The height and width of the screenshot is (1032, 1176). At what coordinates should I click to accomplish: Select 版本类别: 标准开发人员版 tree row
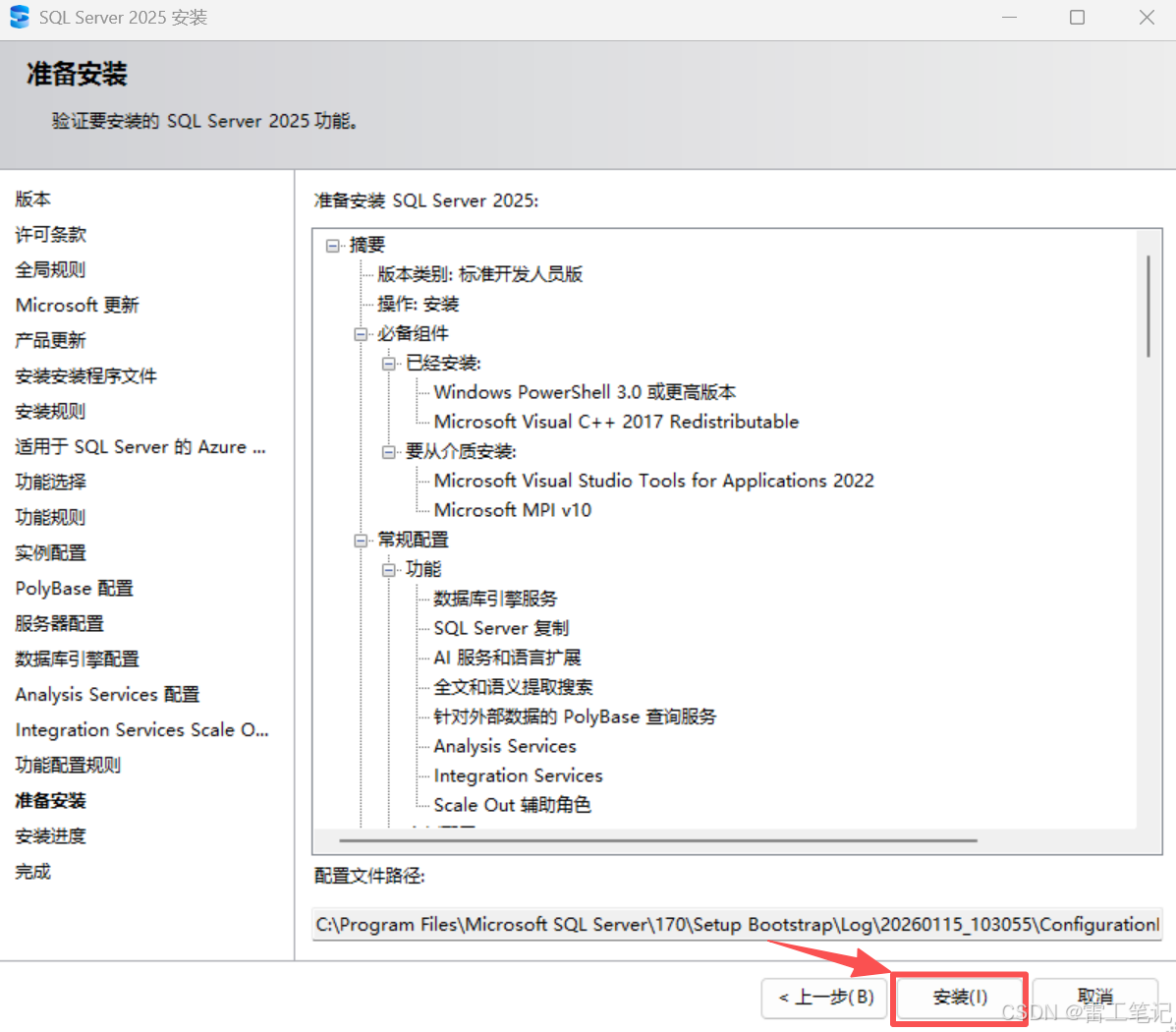coord(480,274)
